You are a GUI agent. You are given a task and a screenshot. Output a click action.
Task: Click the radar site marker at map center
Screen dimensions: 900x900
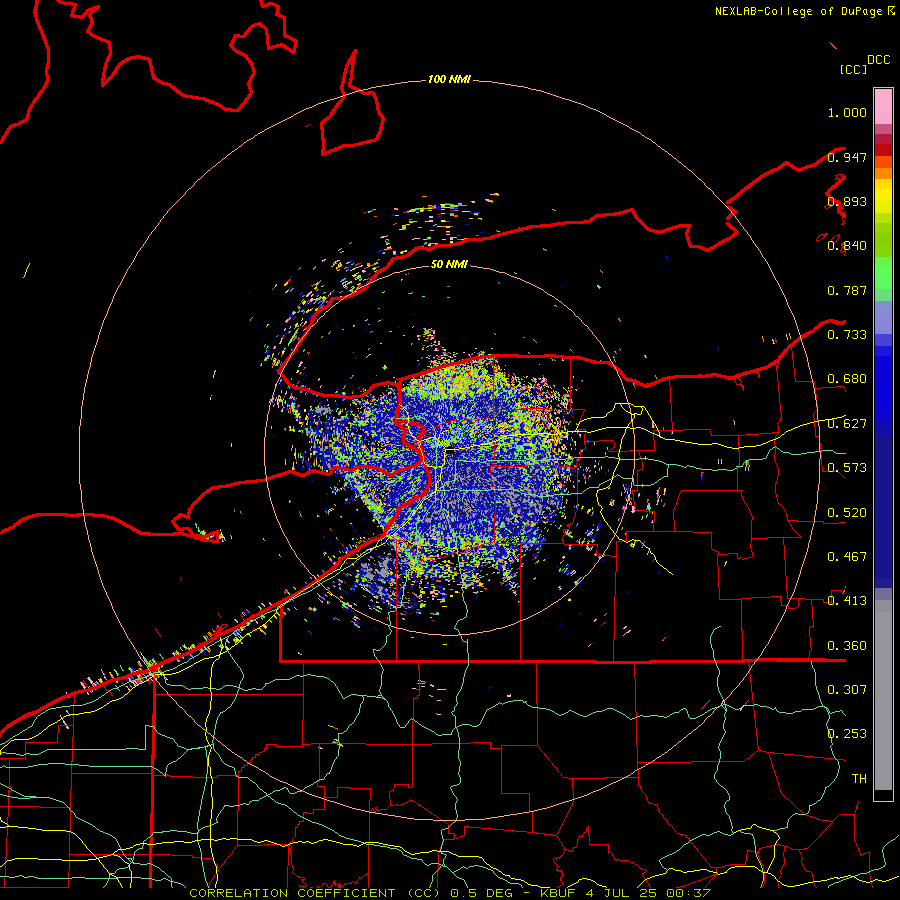(x=452, y=452)
